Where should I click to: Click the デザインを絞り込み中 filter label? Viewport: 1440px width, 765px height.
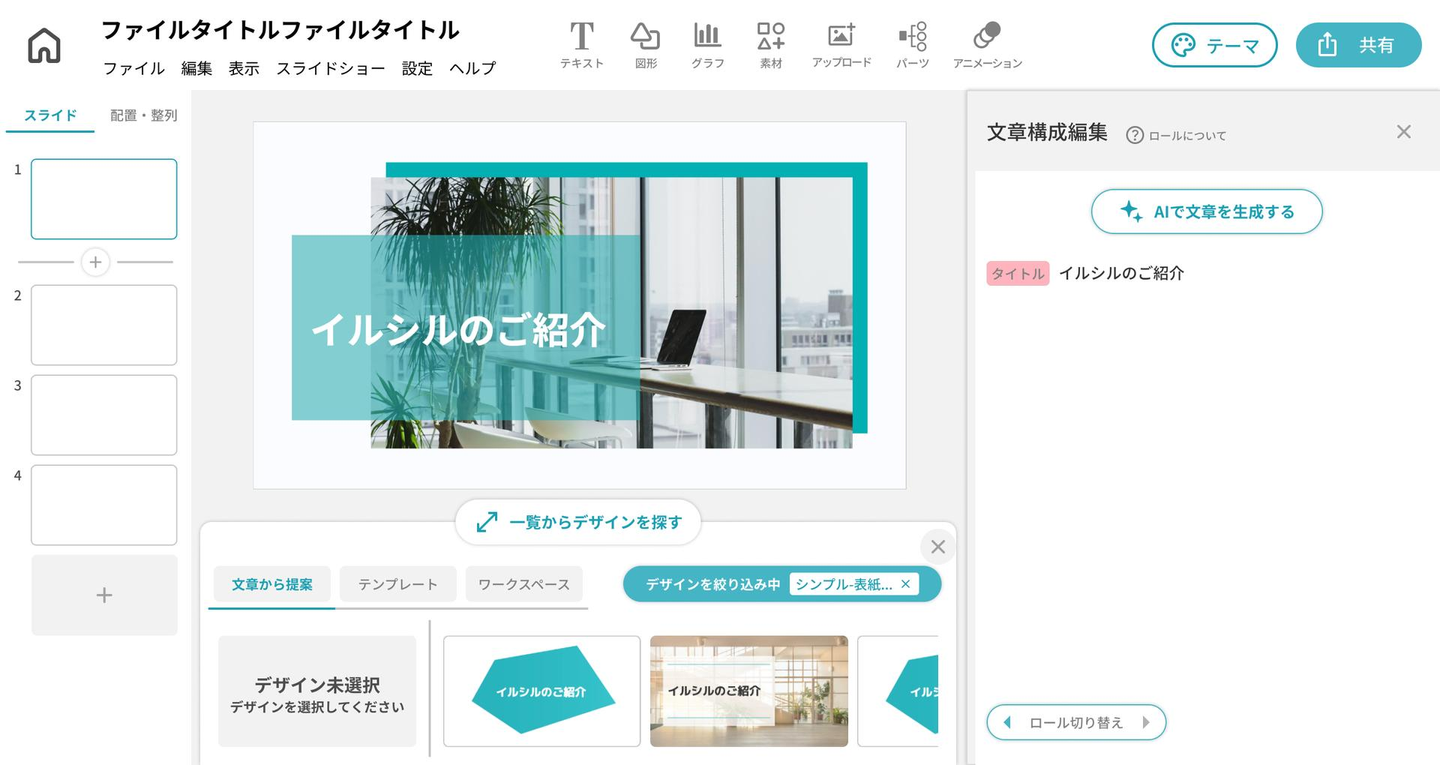(713, 584)
